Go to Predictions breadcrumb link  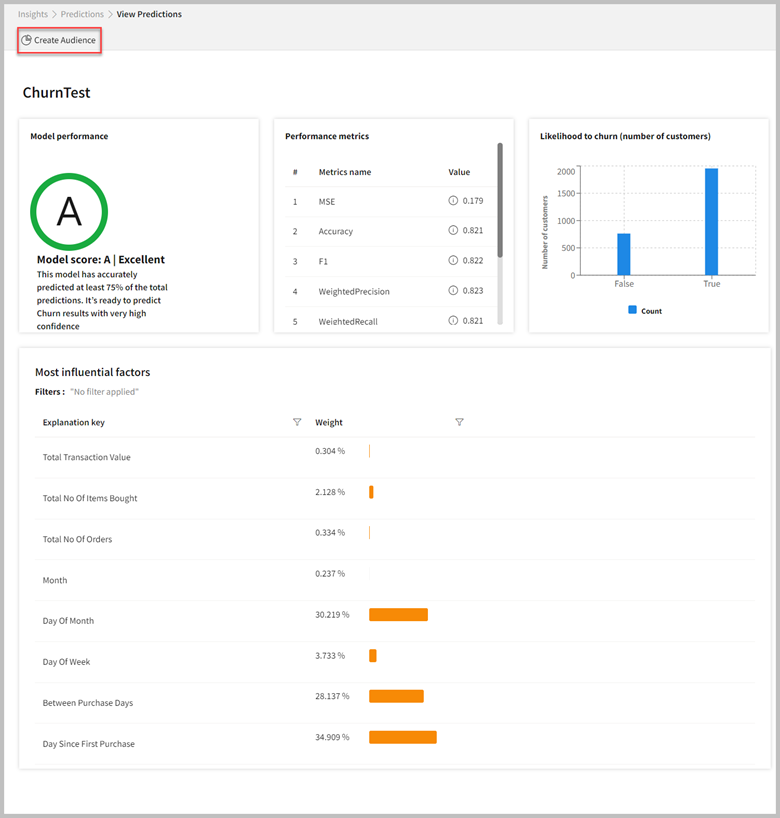click(x=82, y=14)
